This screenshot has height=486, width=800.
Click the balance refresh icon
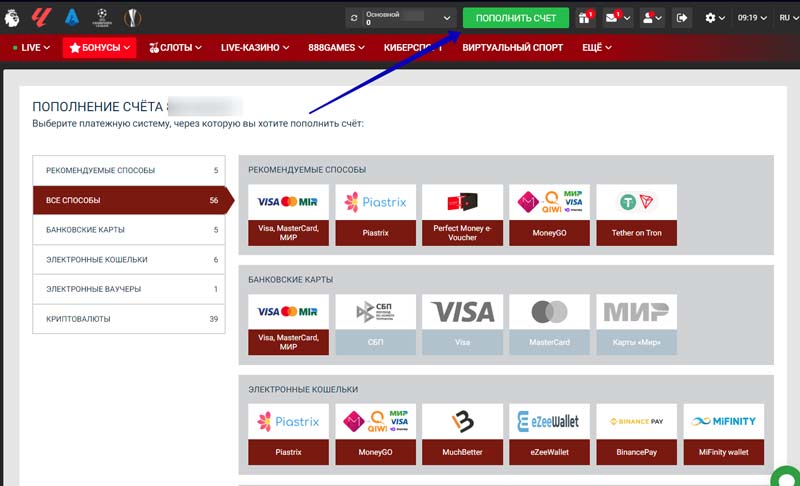point(353,18)
